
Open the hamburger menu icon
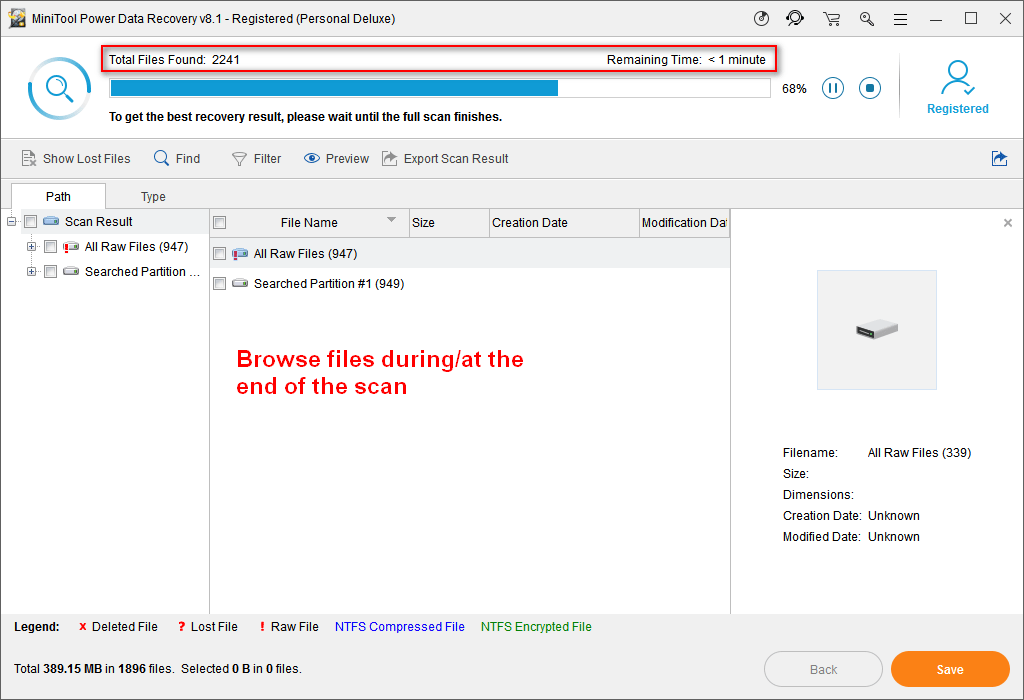901,20
